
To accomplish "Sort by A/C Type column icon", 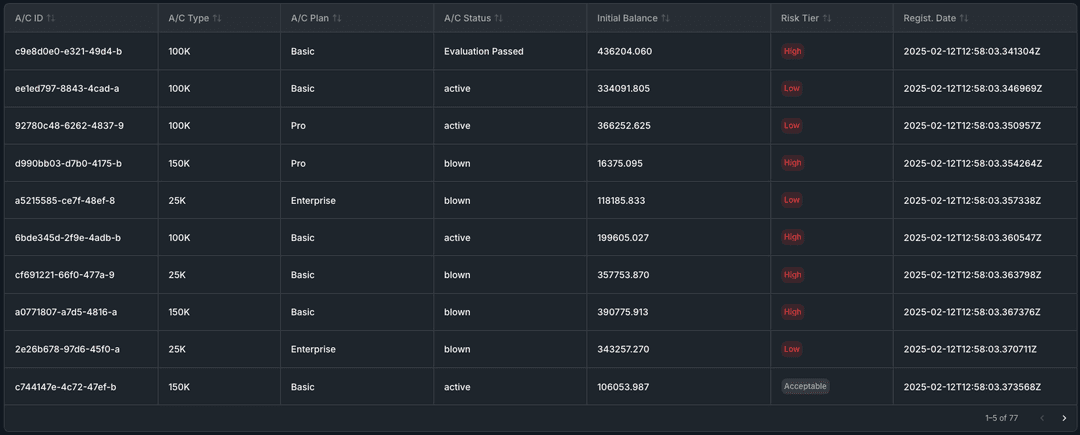I will coord(217,18).
